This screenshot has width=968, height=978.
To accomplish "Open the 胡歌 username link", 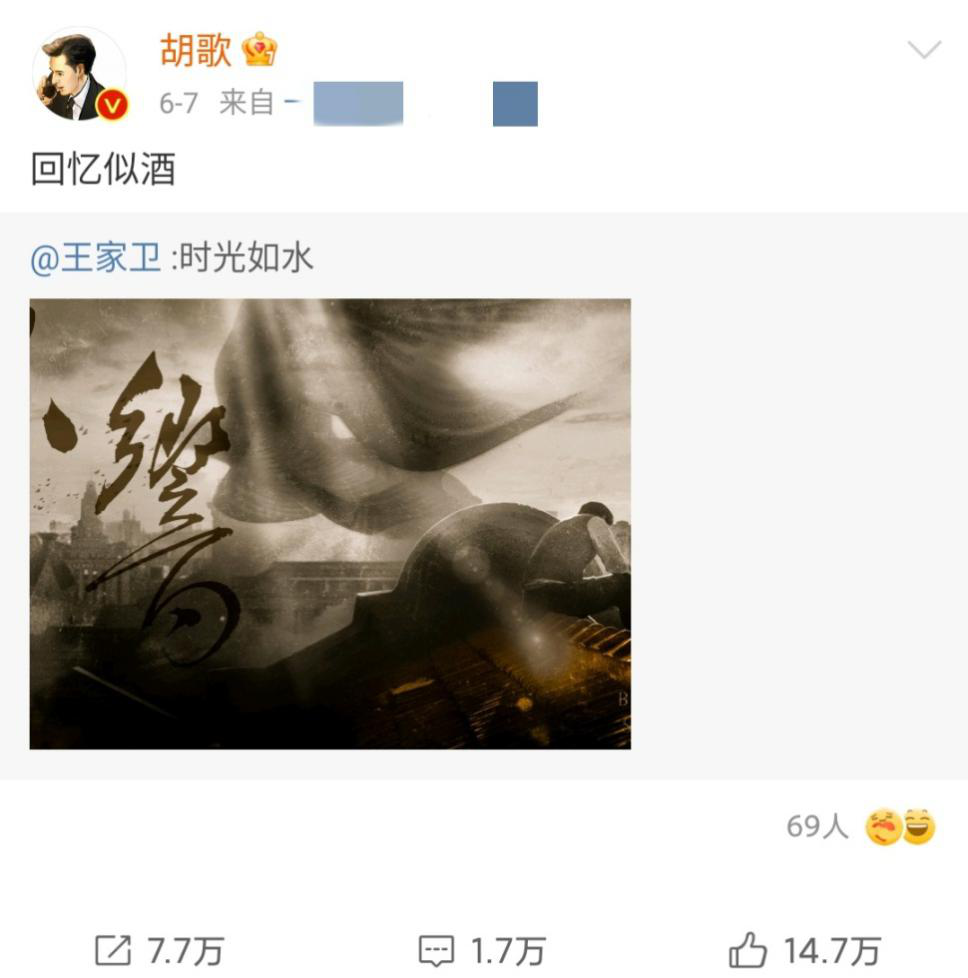I will coord(195,50).
